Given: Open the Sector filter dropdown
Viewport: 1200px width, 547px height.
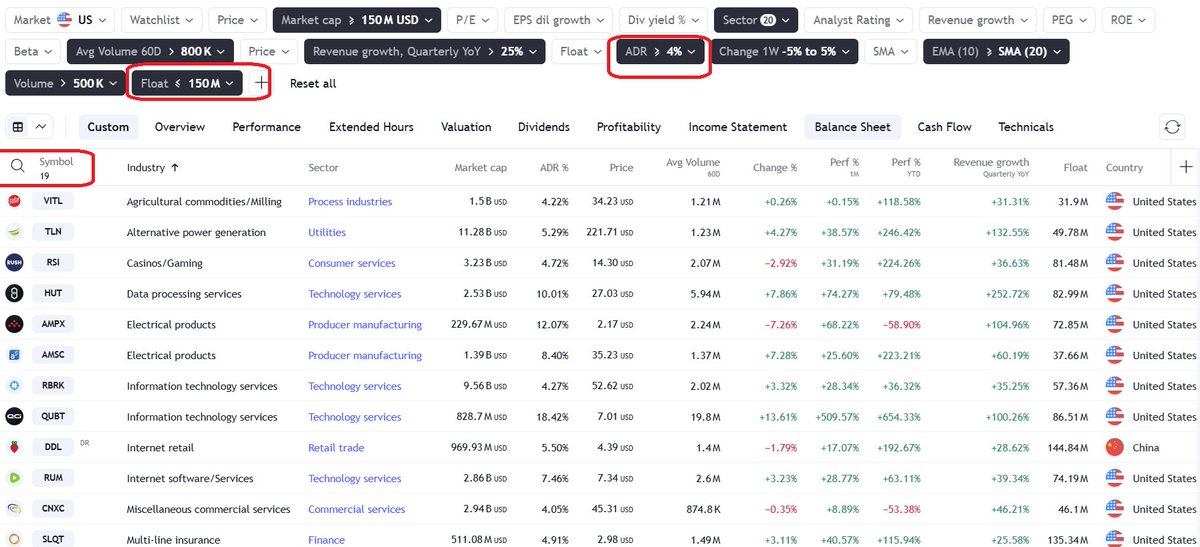Looking at the screenshot, I should tap(756, 19).
